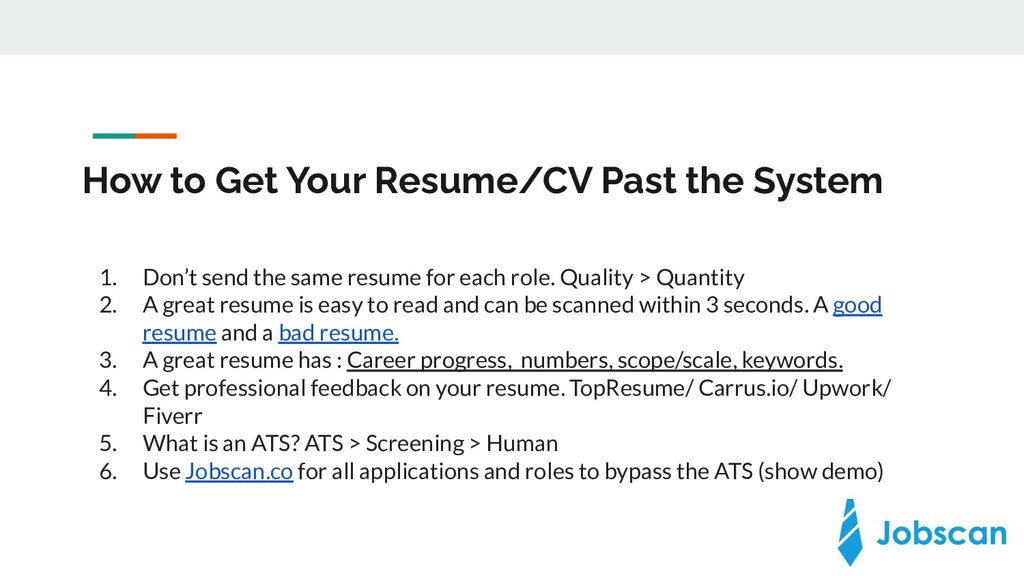The image size is (1024, 576).
Task: Click the Jobscan.co hyperlink
Action: click(239, 472)
